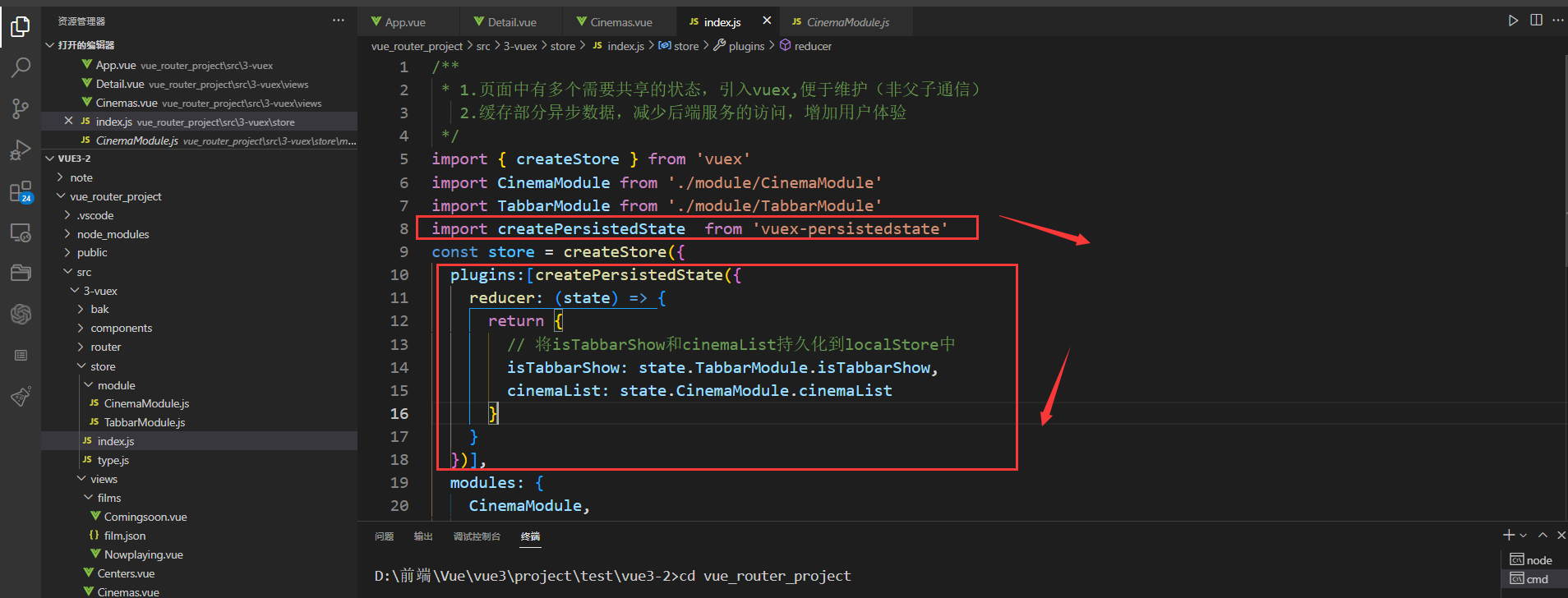Open the Run and Debug view
The height and width of the screenshot is (598, 1568).
point(21,149)
